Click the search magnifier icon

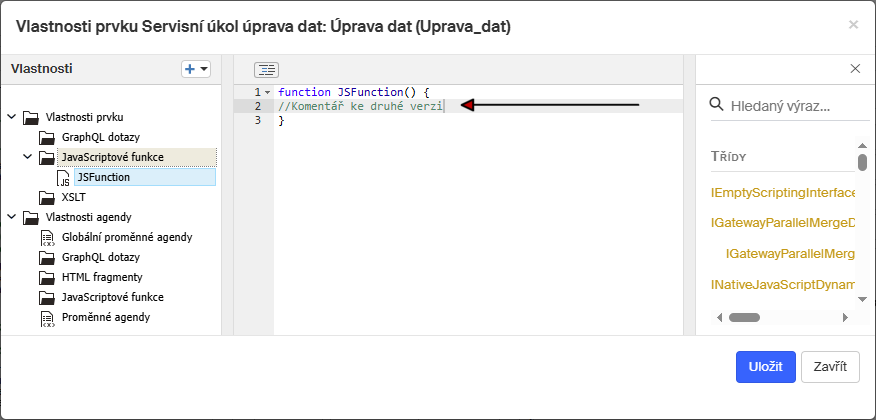[x=716, y=104]
